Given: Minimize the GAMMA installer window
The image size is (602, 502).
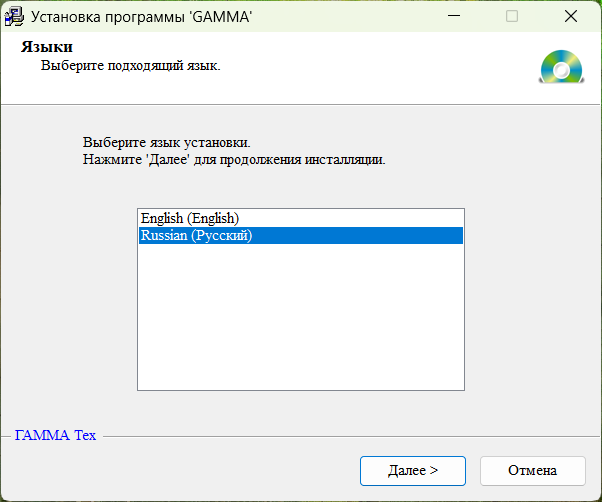Looking at the screenshot, I should tap(455, 16).
